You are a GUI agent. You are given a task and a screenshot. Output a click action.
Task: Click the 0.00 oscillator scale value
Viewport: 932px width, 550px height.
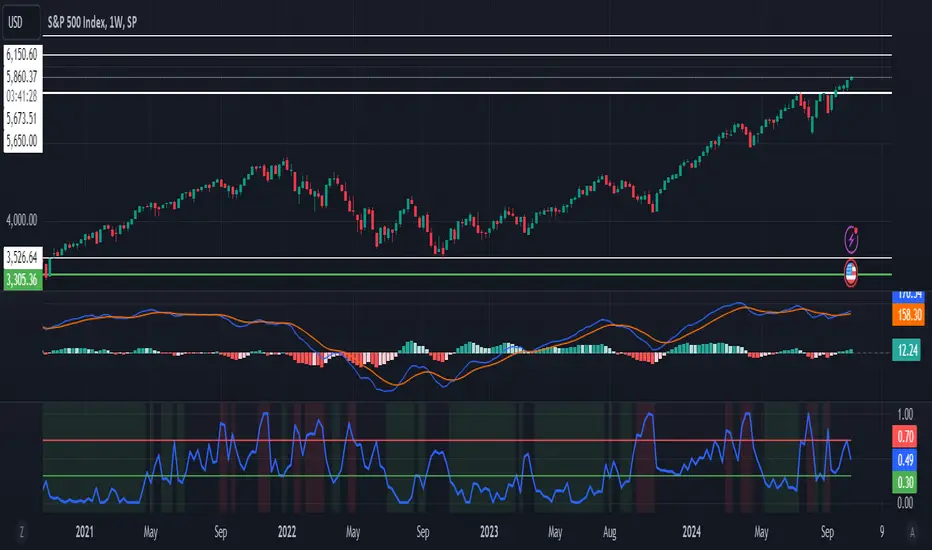[905, 503]
